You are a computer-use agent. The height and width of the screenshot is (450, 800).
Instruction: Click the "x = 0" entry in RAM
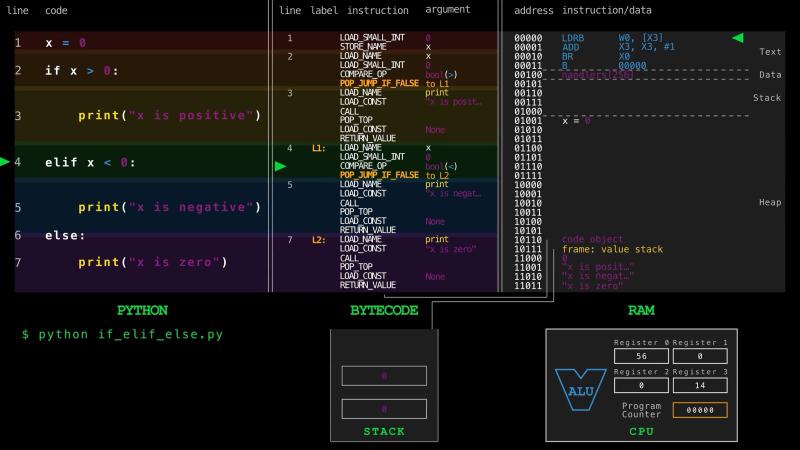(x=576, y=121)
